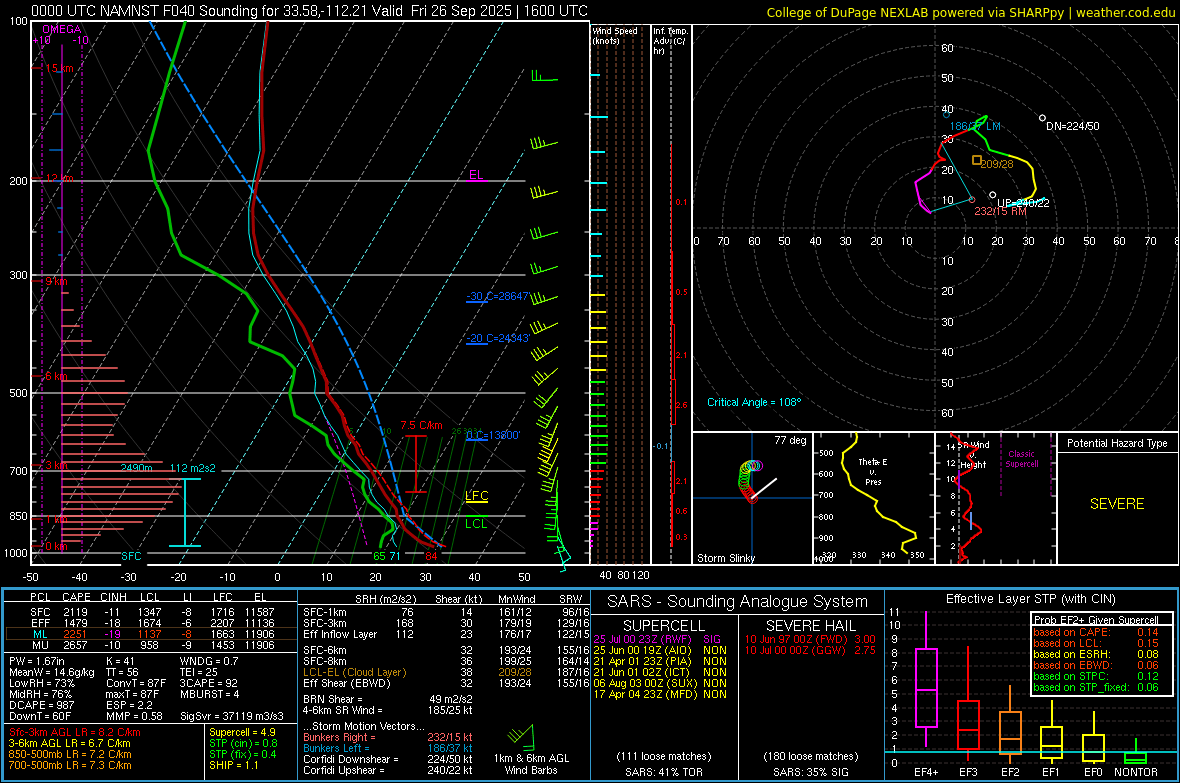Viewport: 1180px width, 783px height.
Task: Click the SigSvr = 37119 m3/s3 value
Action: pyautogui.click(x=232, y=716)
